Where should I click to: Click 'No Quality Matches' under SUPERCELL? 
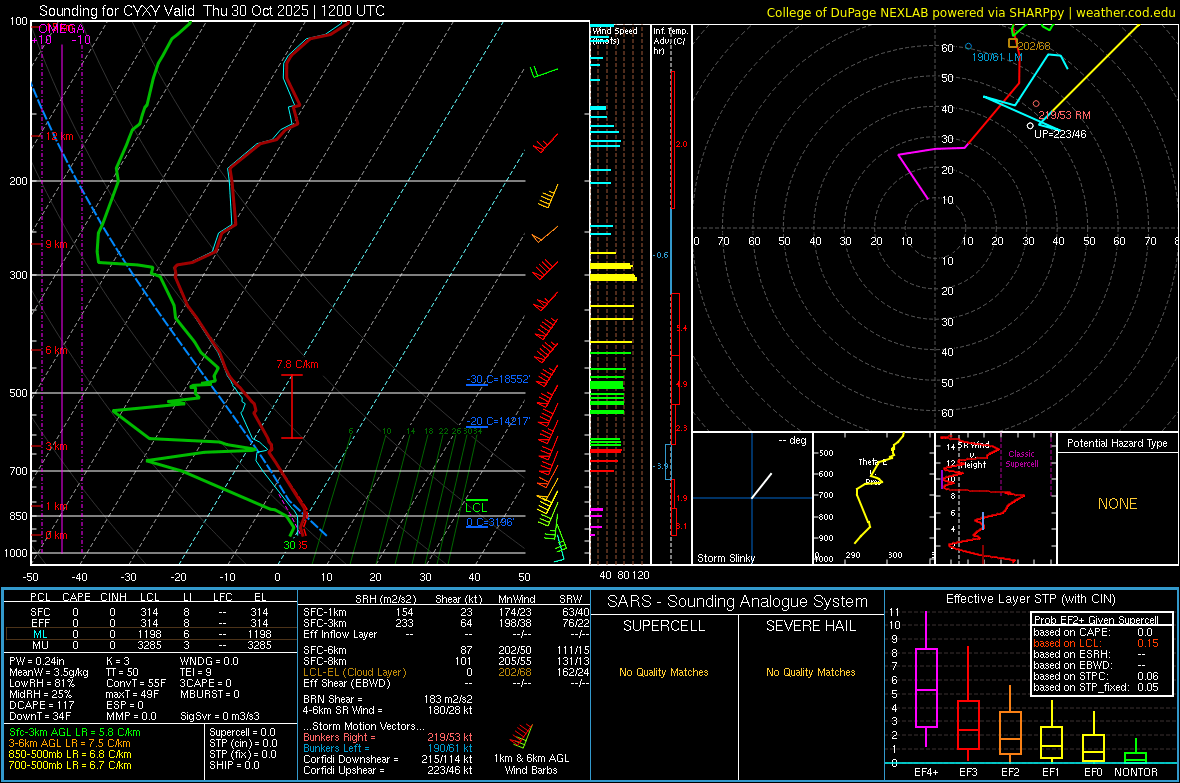(663, 672)
